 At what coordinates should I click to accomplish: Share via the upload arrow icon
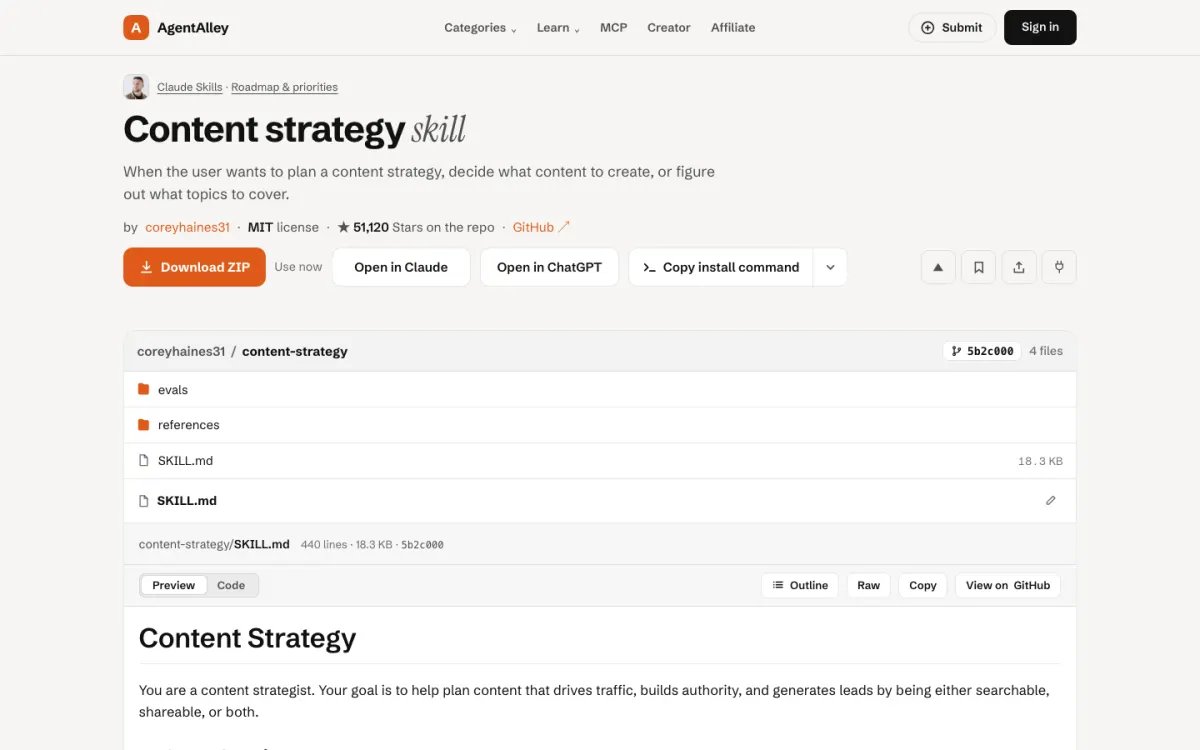click(1019, 267)
